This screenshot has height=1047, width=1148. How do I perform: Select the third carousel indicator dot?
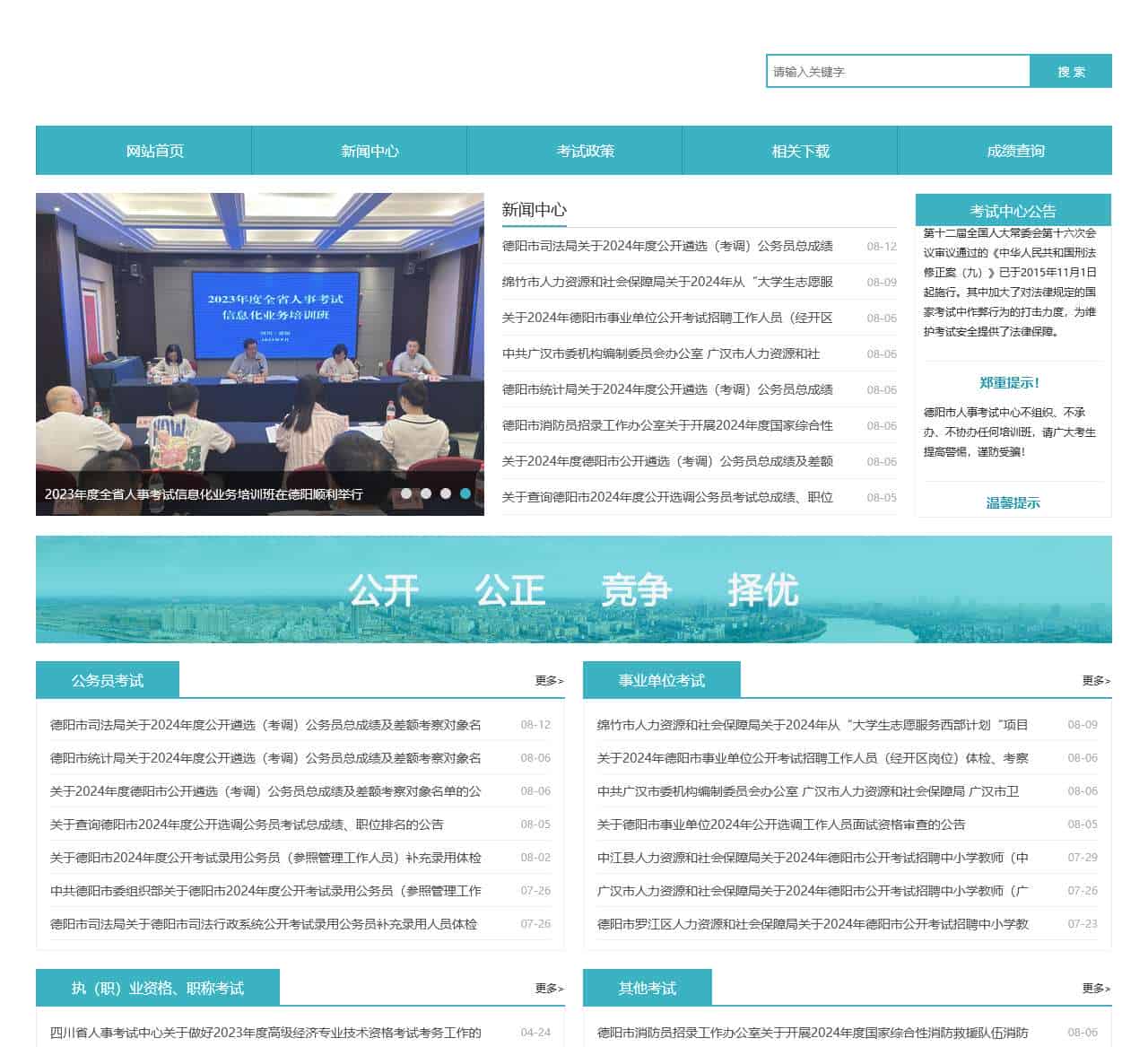coord(446,493)
